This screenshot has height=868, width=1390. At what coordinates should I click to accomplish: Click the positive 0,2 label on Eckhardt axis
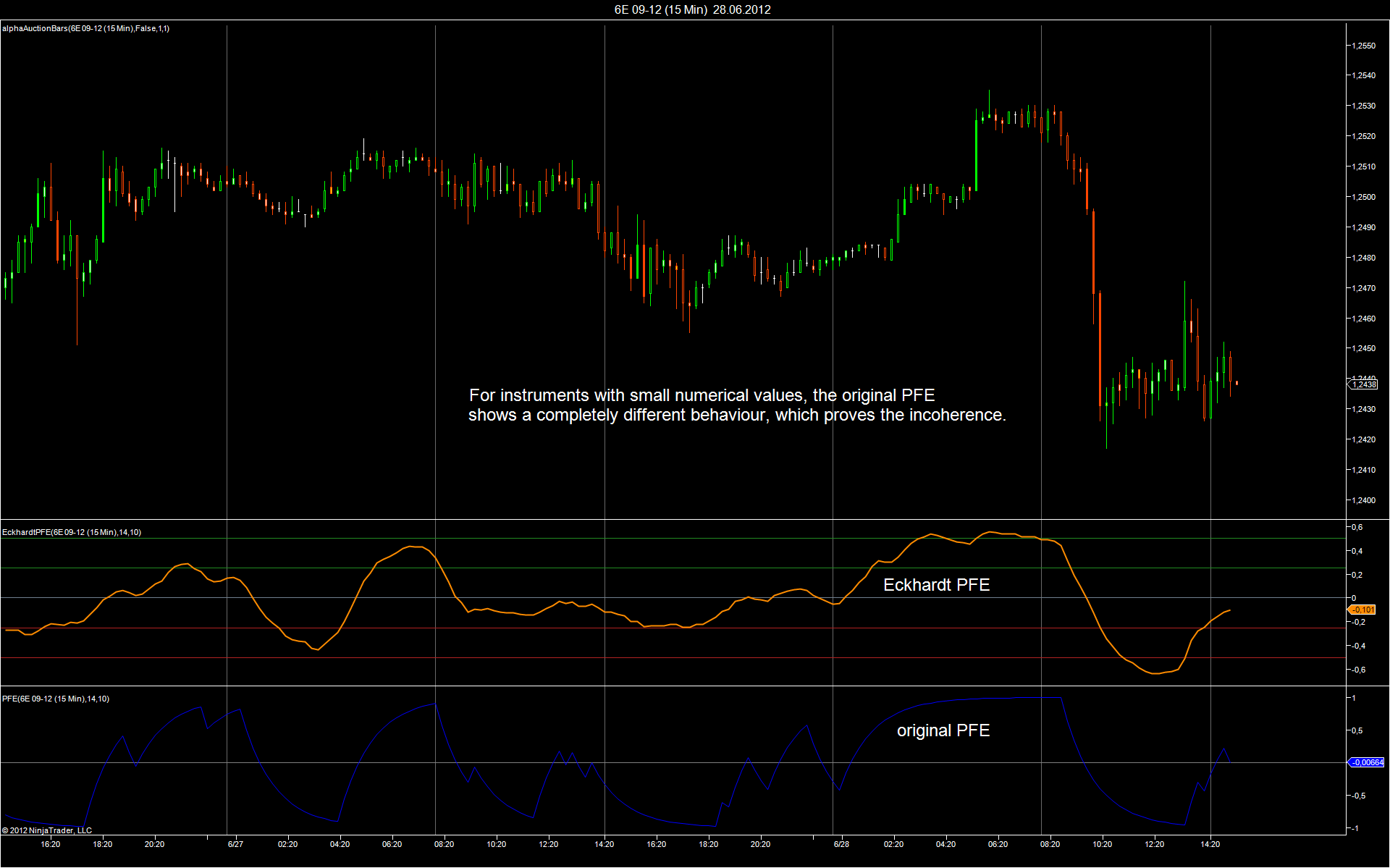[1357, 575]
